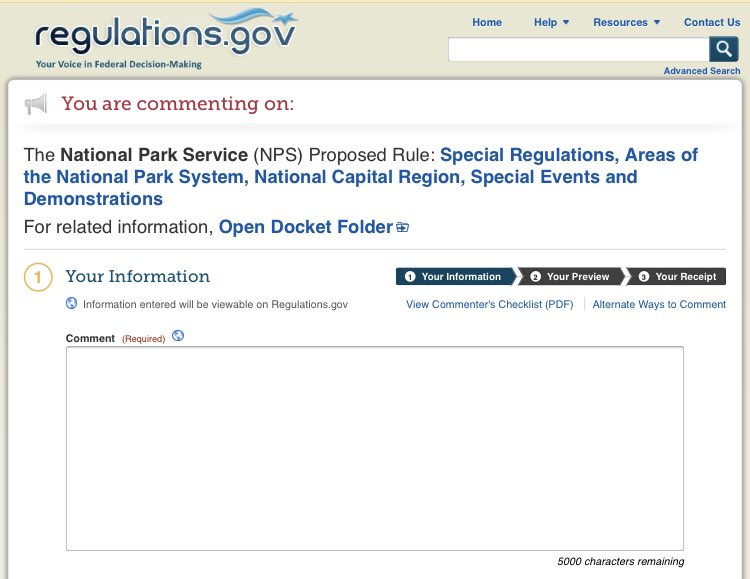
Task: Open the Advanced Search link
Action: click(702, 71)
